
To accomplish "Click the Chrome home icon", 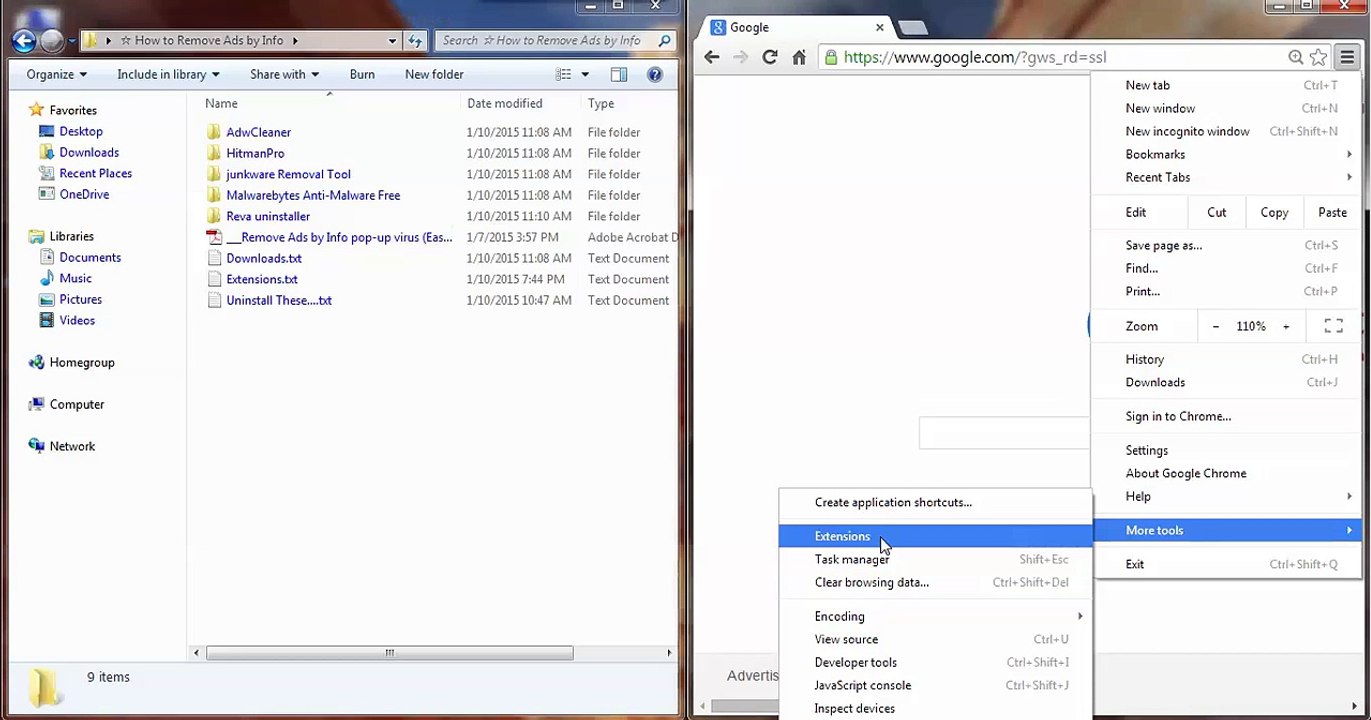I will click(x=799, y=57).
